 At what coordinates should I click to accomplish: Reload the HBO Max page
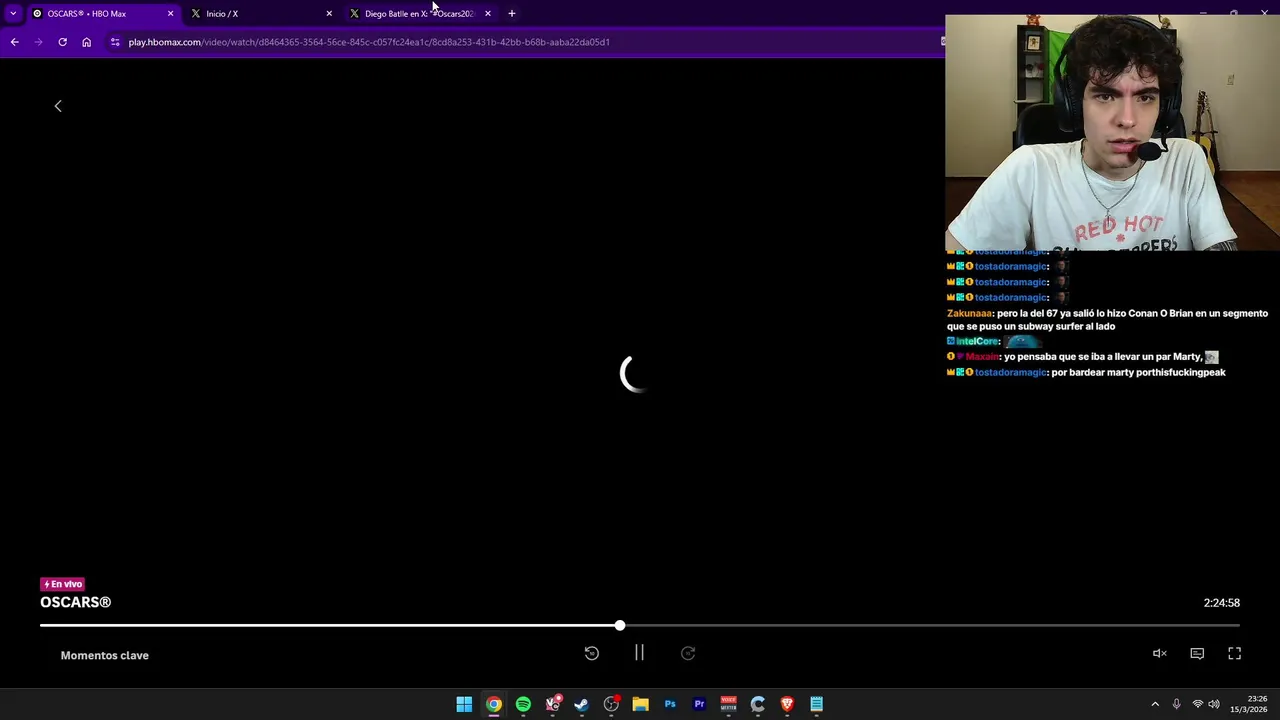[x=62, y=42]
